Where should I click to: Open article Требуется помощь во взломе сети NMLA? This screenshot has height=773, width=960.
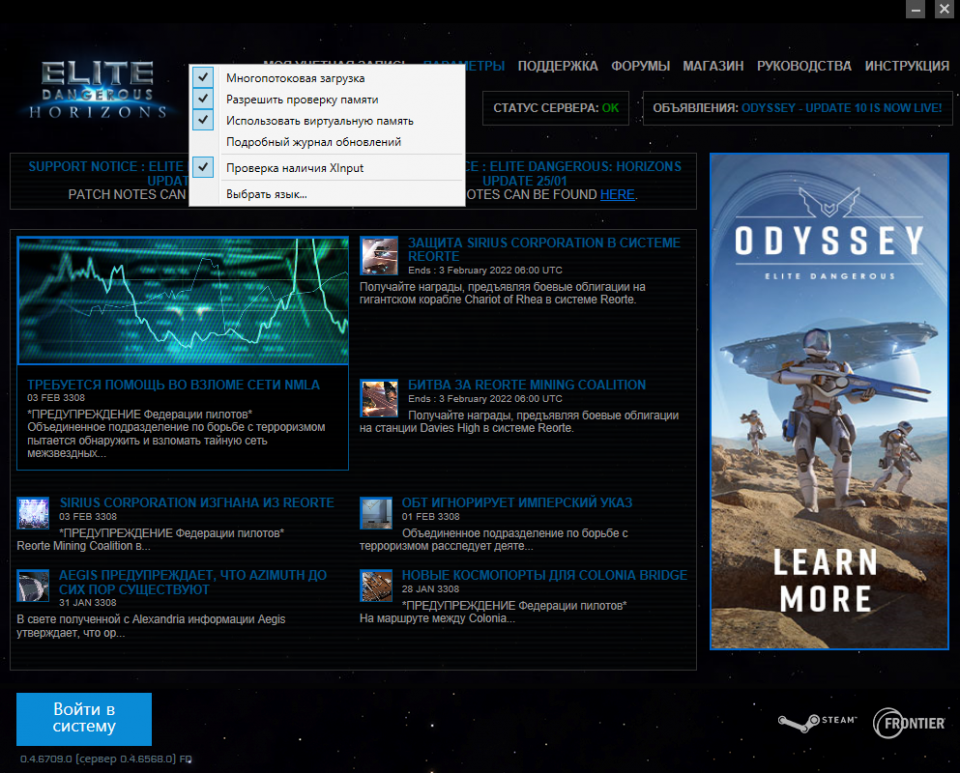(x=173, y=384)
